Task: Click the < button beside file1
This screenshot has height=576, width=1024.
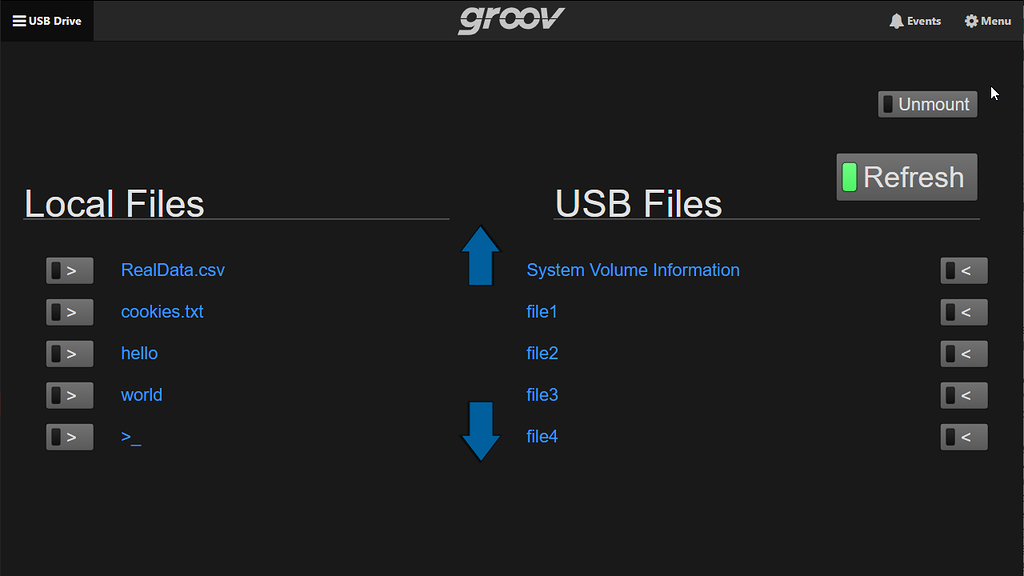Action: click(x=964, y=312)
